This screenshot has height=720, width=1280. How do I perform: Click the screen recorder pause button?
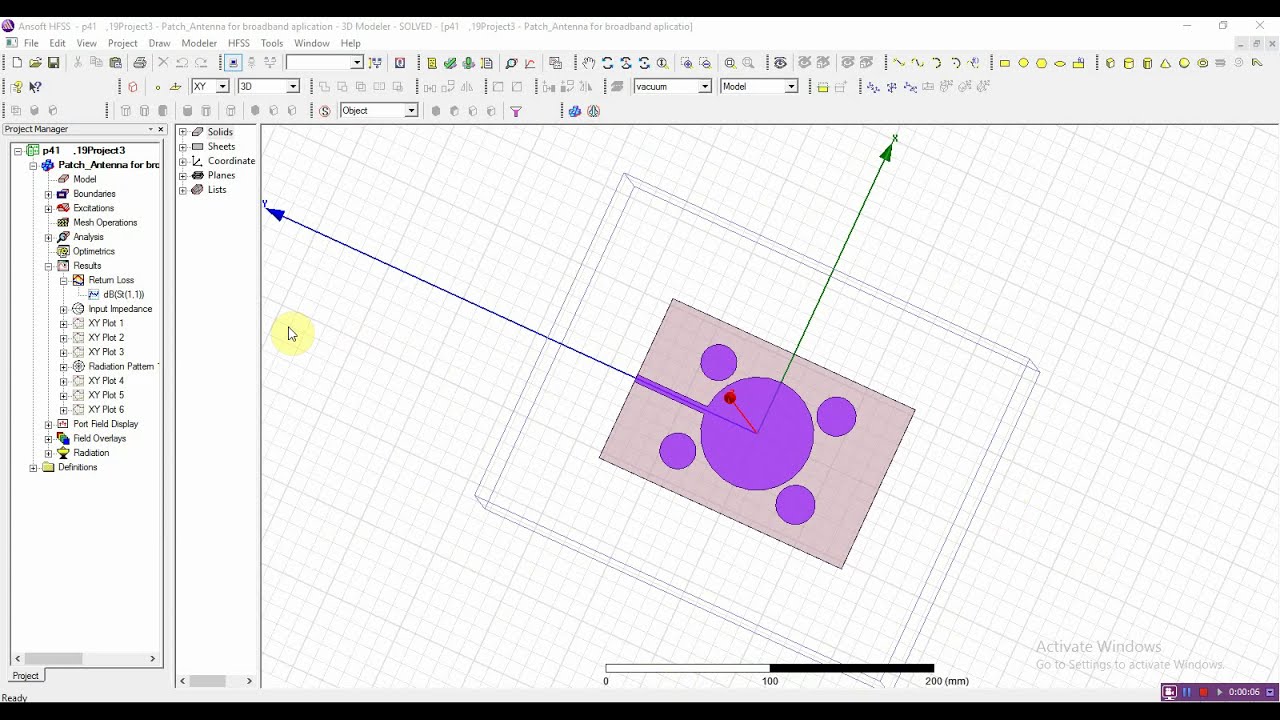1186,692
